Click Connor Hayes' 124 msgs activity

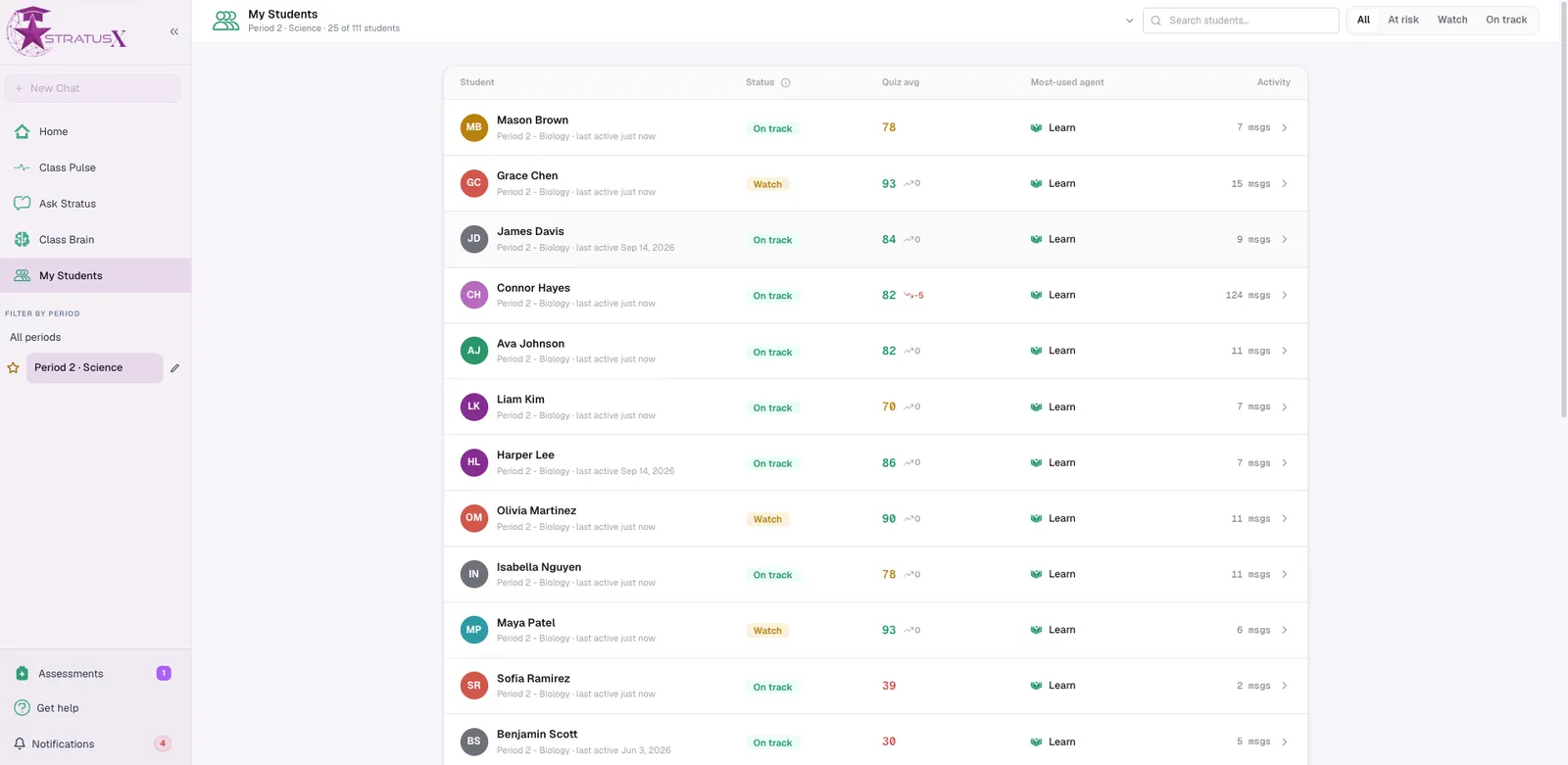[1248, 295]
